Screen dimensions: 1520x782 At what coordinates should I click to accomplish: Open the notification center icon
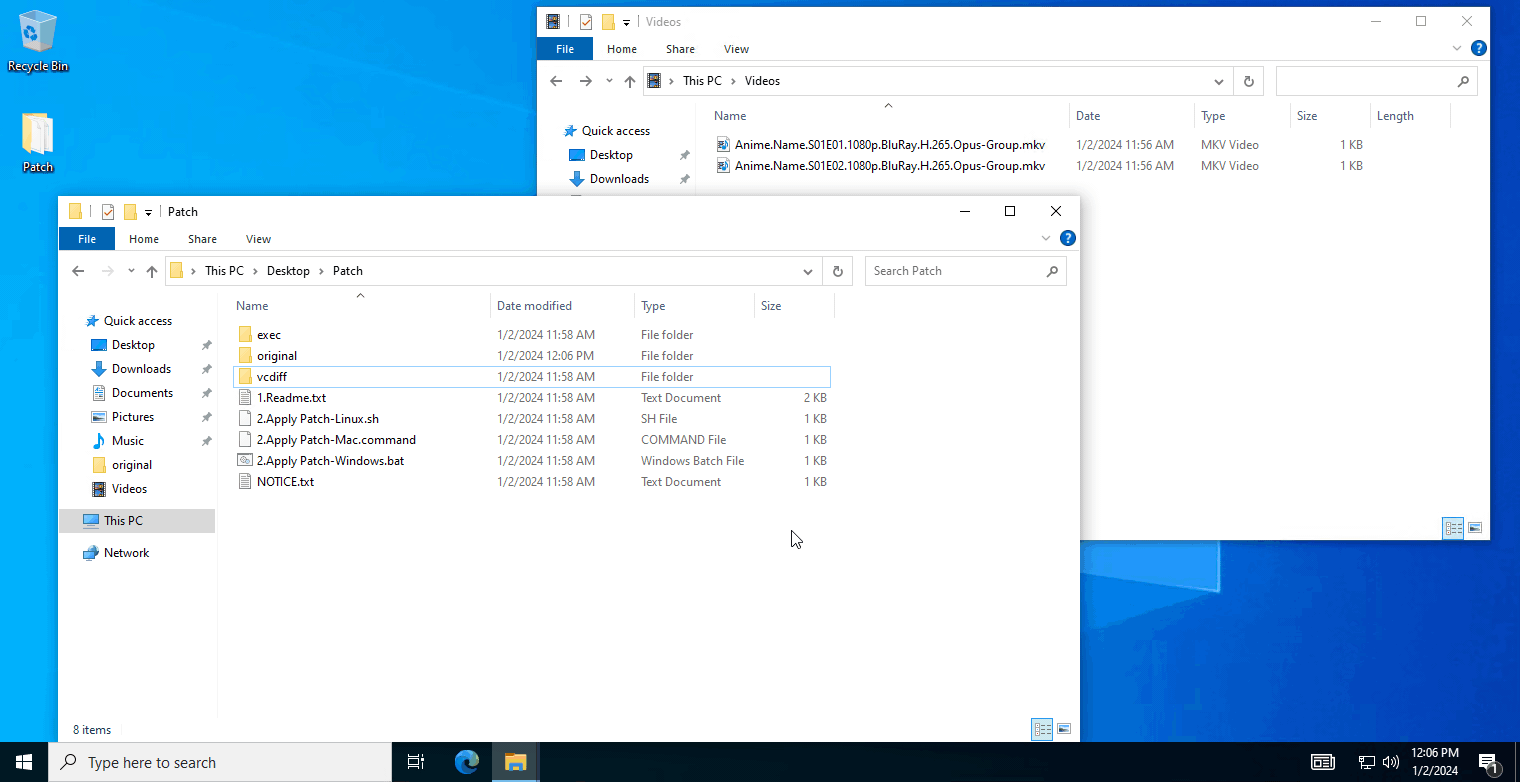point(1488,762)
